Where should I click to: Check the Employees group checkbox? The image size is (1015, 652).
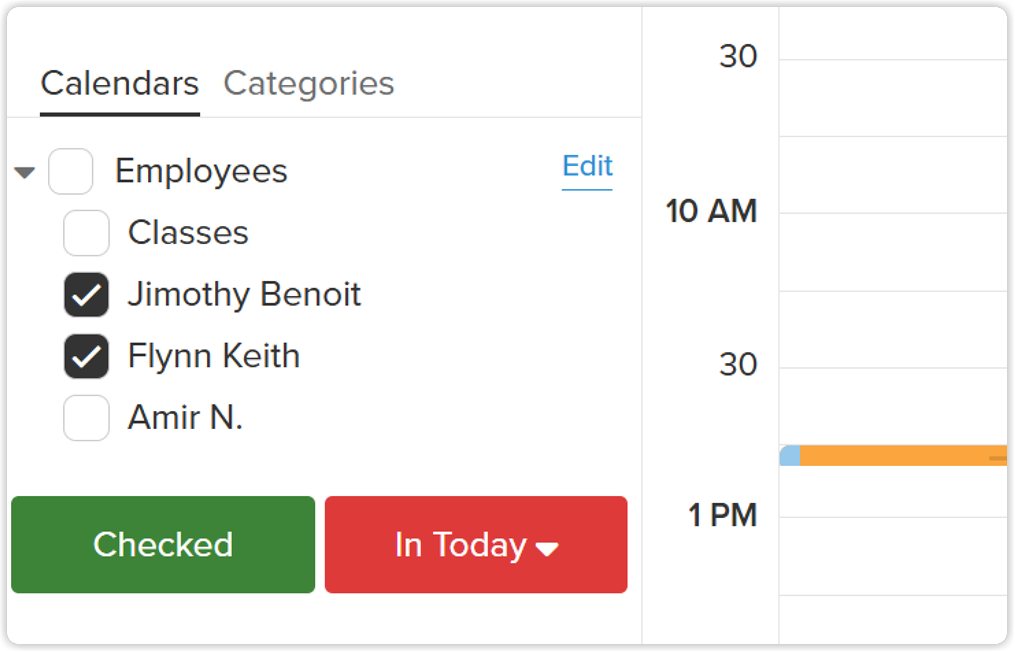[71, 172]
